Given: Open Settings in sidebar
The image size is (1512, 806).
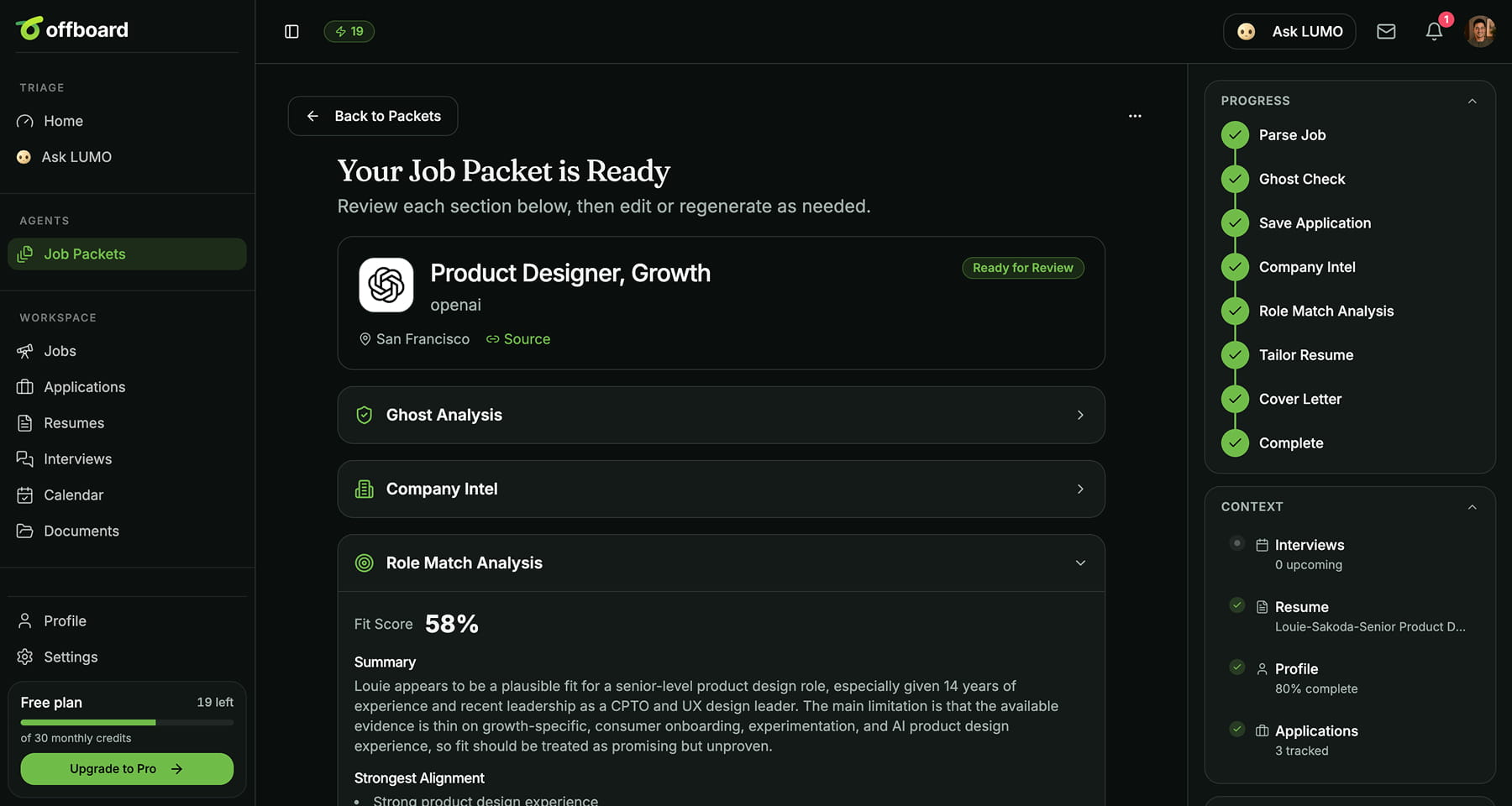Looking at the screenshot, I should [127, 657].
